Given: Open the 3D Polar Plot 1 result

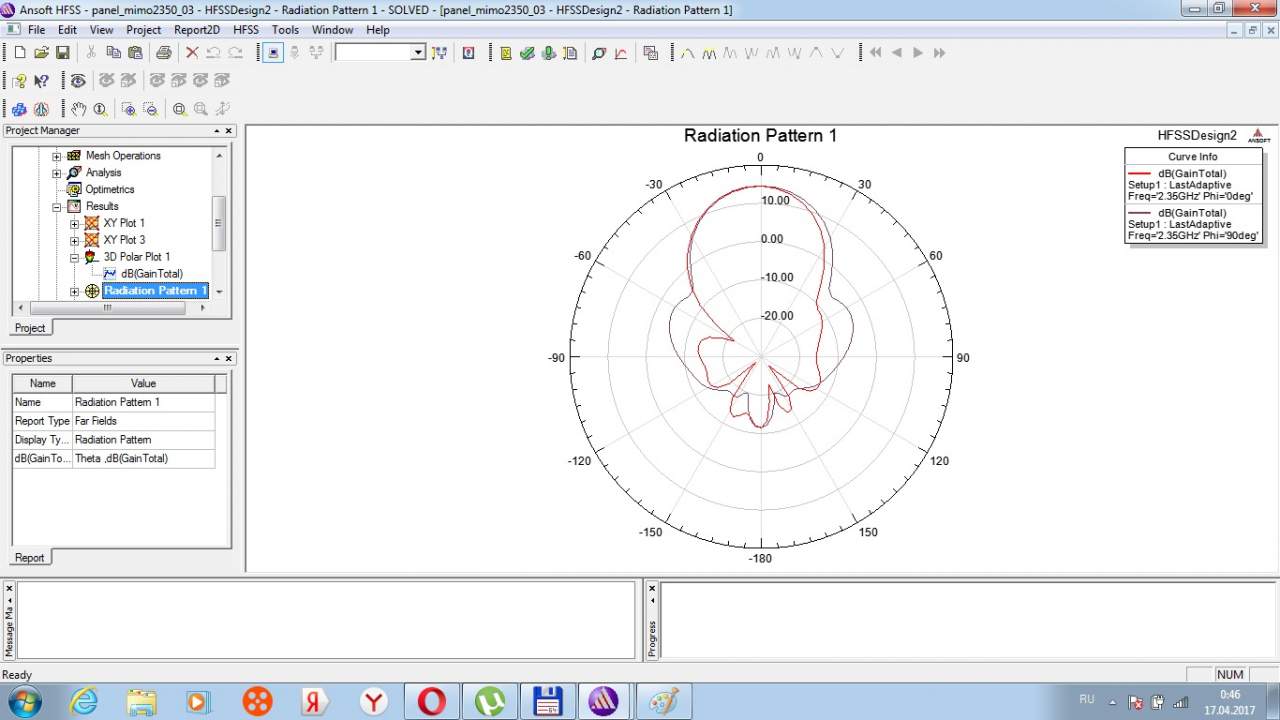Looking at the screenshot, I should coord(136,257).
